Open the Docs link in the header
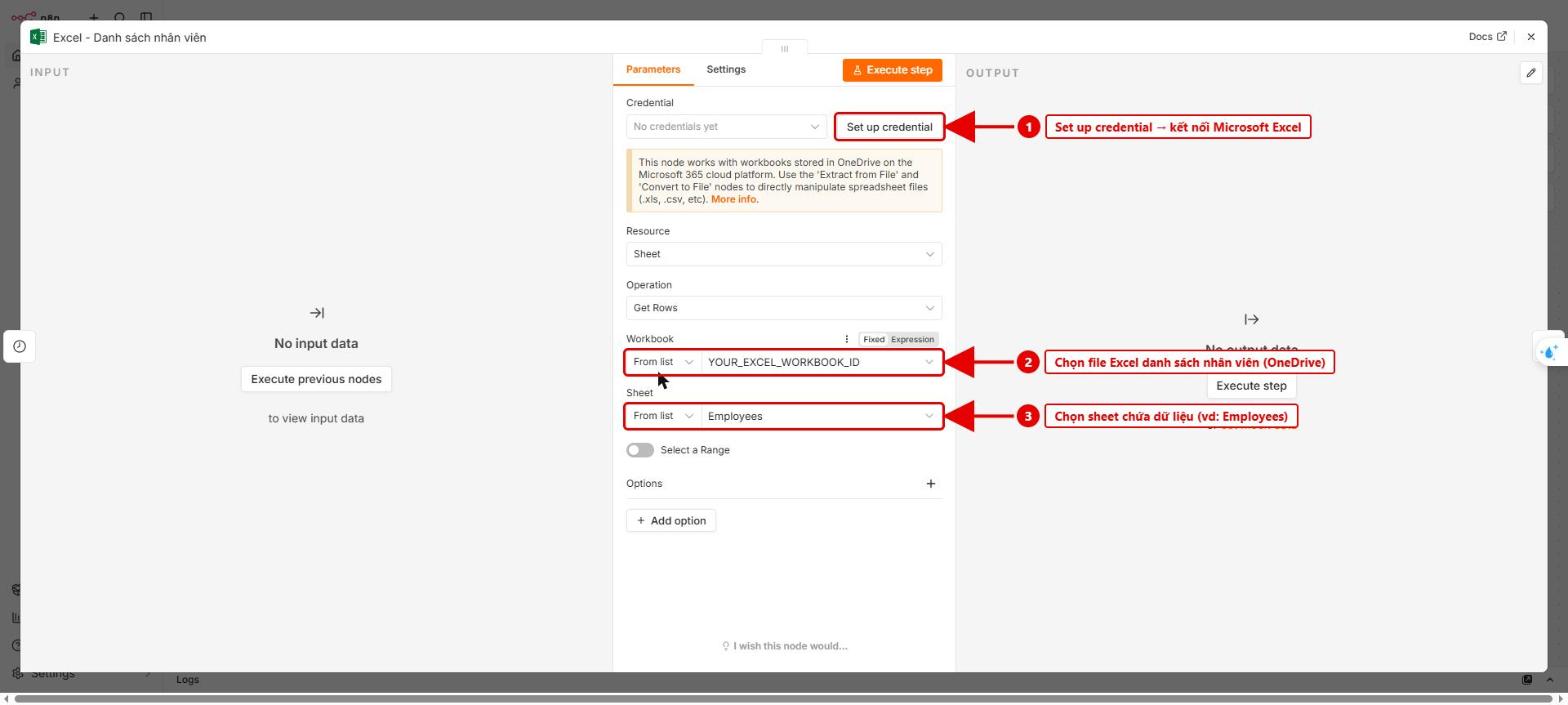The height and width of the screenshot is (705, 1568). (x=1487, y=37)
